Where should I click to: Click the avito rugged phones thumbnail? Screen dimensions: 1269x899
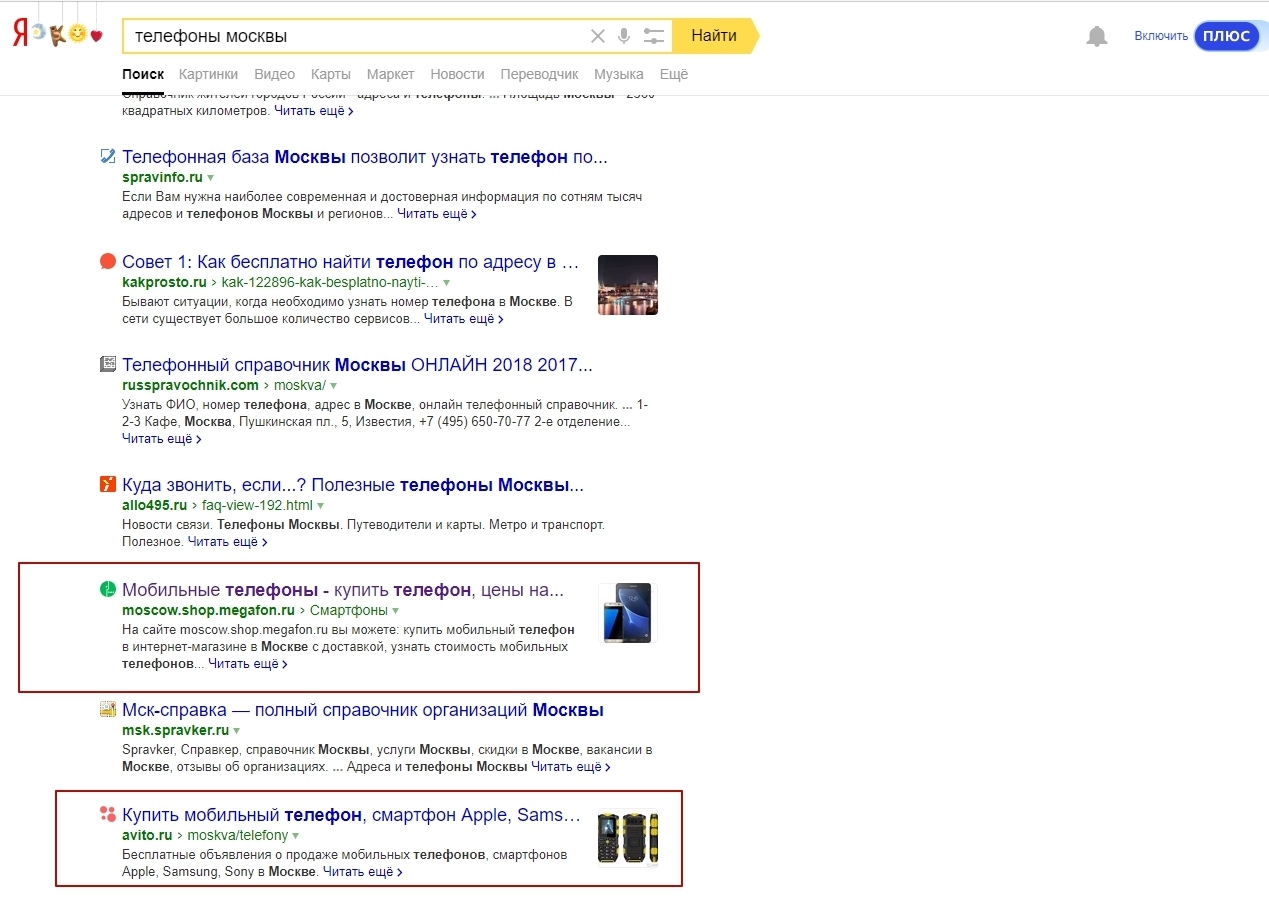pos(628,838)
